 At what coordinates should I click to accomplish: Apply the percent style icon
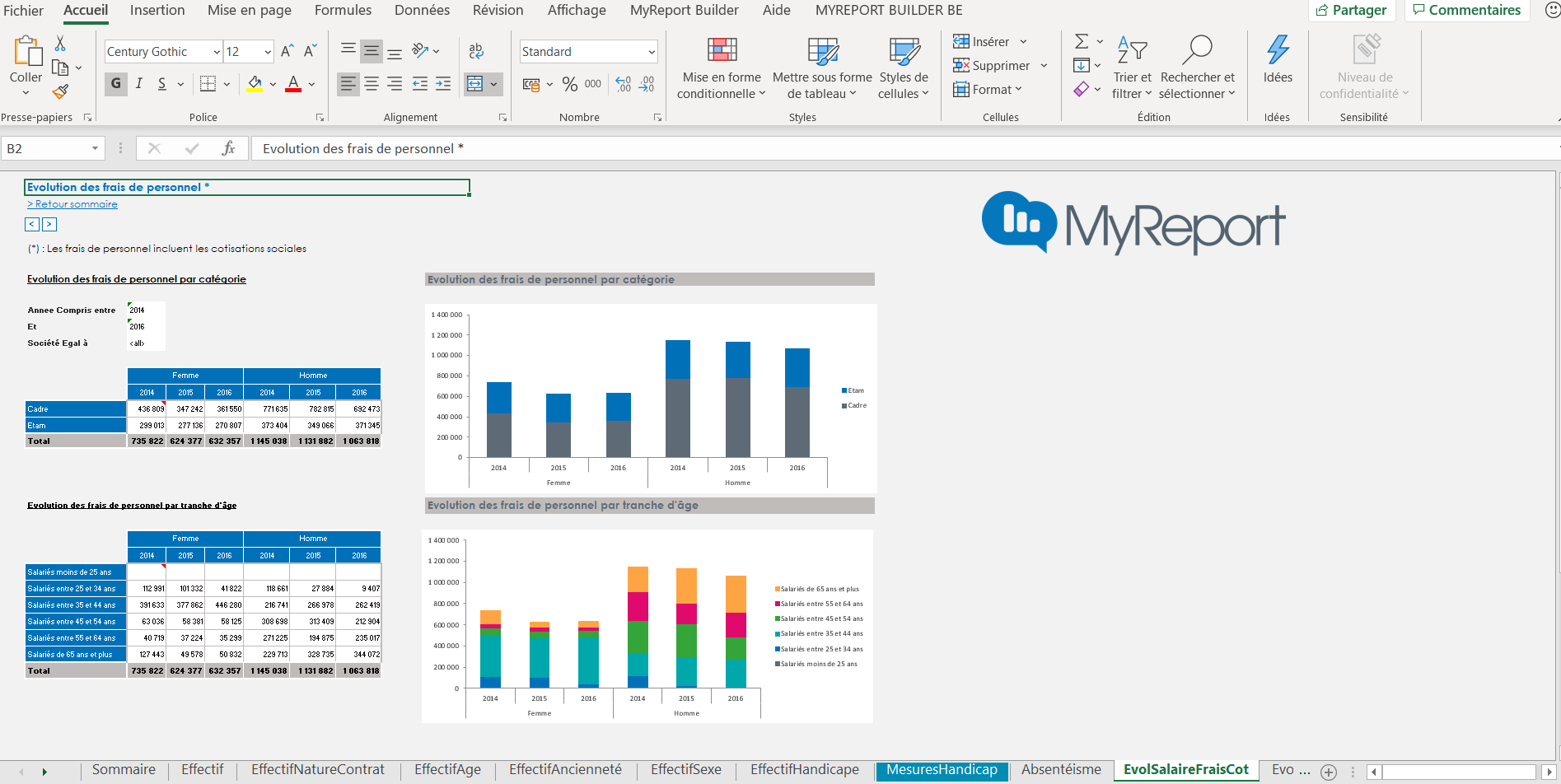[x=569, y=84]
